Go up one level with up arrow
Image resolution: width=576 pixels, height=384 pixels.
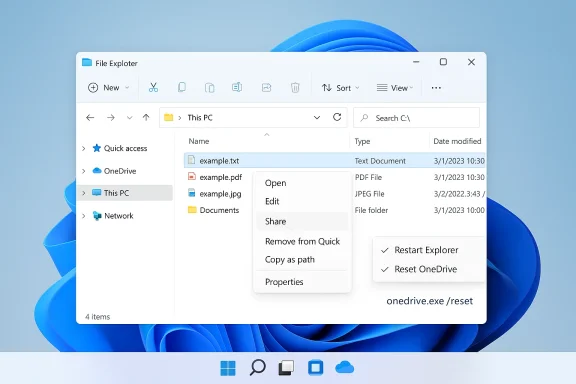(146, 118)
